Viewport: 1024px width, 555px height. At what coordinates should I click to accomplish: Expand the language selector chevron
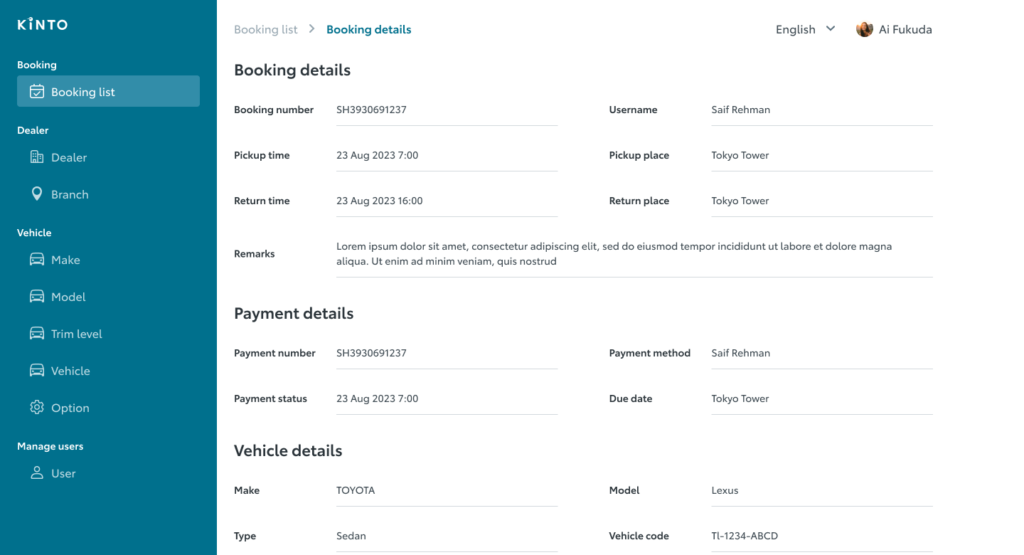[830, 29]
